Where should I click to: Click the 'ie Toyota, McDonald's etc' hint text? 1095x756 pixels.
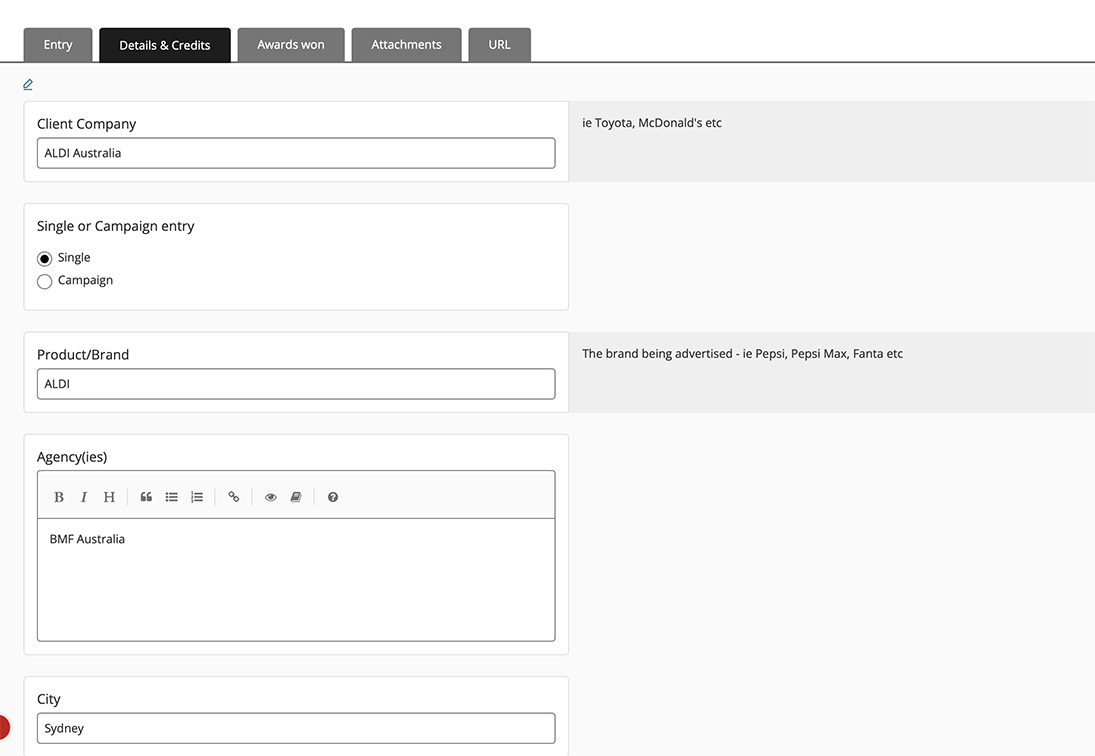click(x=652, y=123)
